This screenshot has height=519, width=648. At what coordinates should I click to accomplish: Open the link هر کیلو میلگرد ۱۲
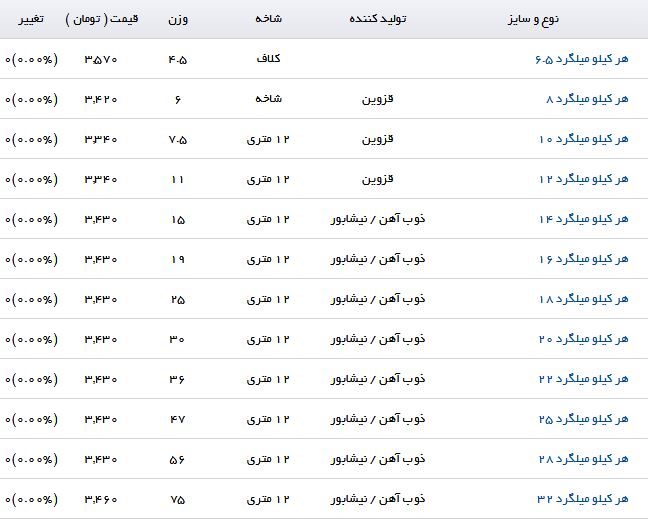coord(584,179)
